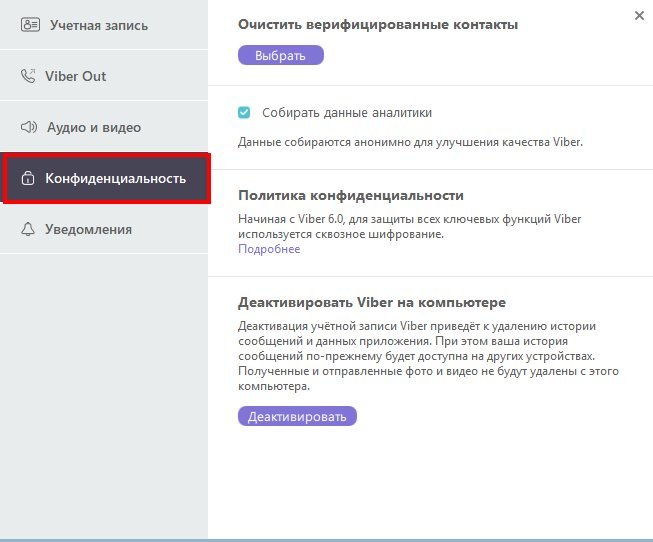Open the Уведомления settings tab
653x542 pixels.
[x=88, y=230]
